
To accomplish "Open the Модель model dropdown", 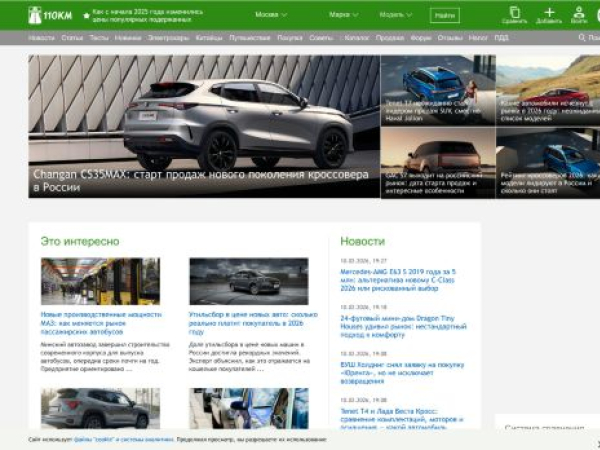I will pos(395,15).
